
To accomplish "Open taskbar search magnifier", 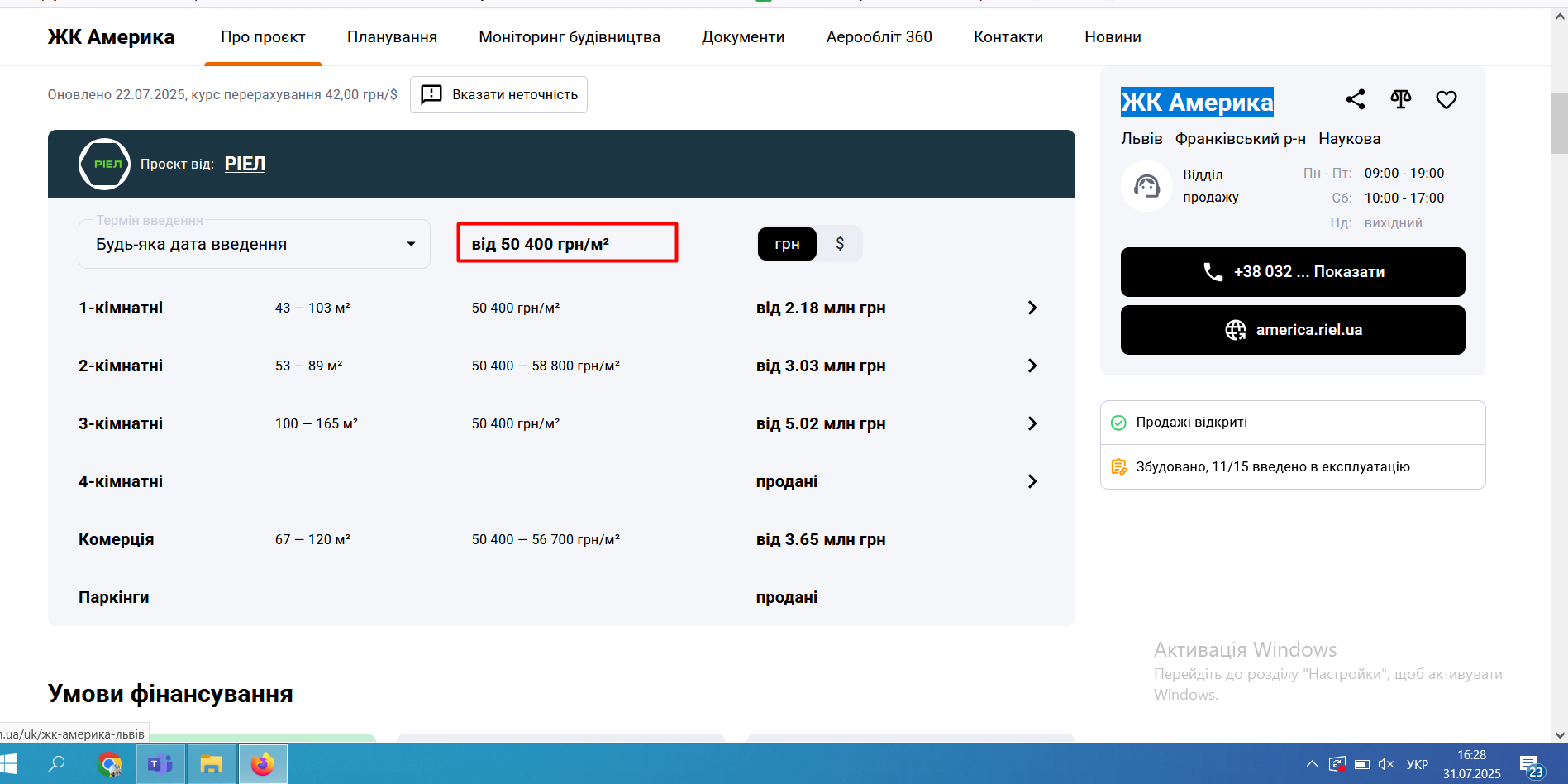I will 56,764.
